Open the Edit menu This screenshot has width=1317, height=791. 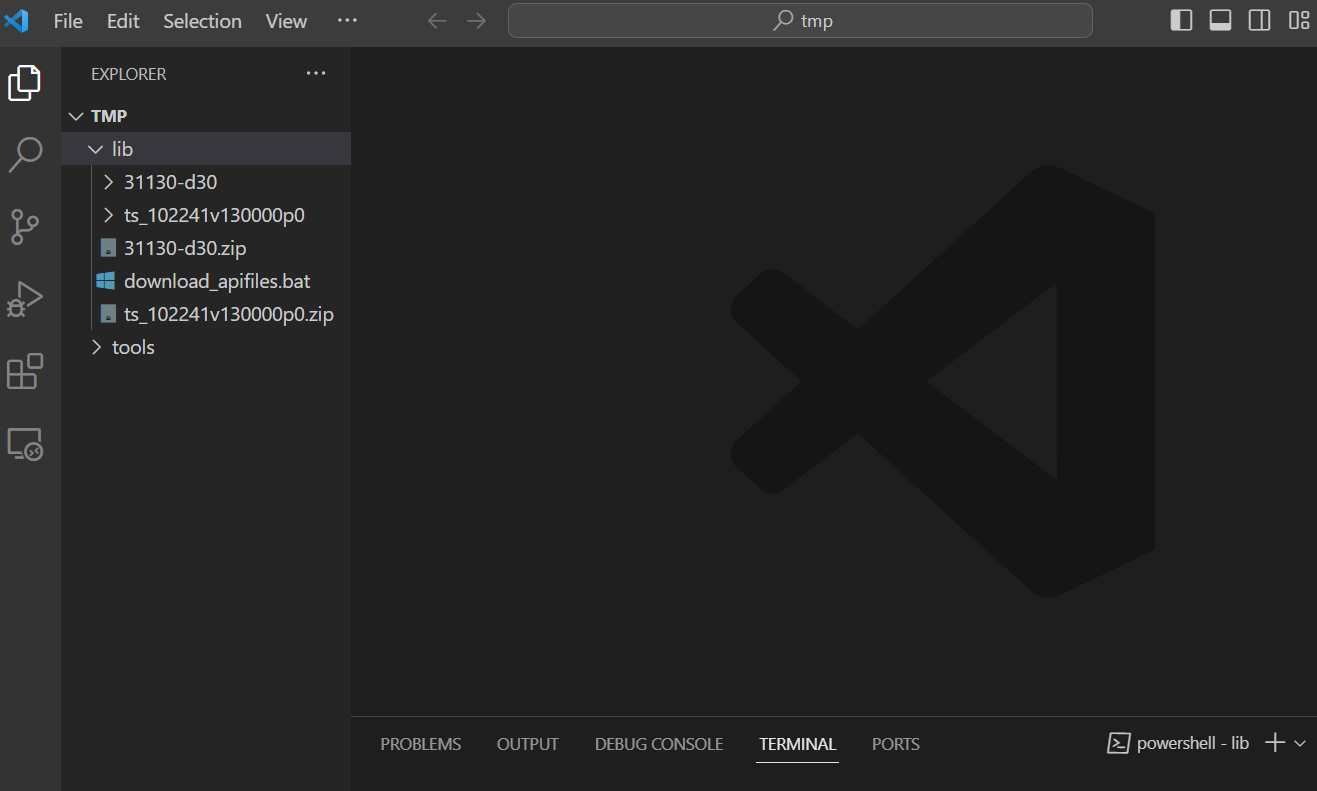123,21
